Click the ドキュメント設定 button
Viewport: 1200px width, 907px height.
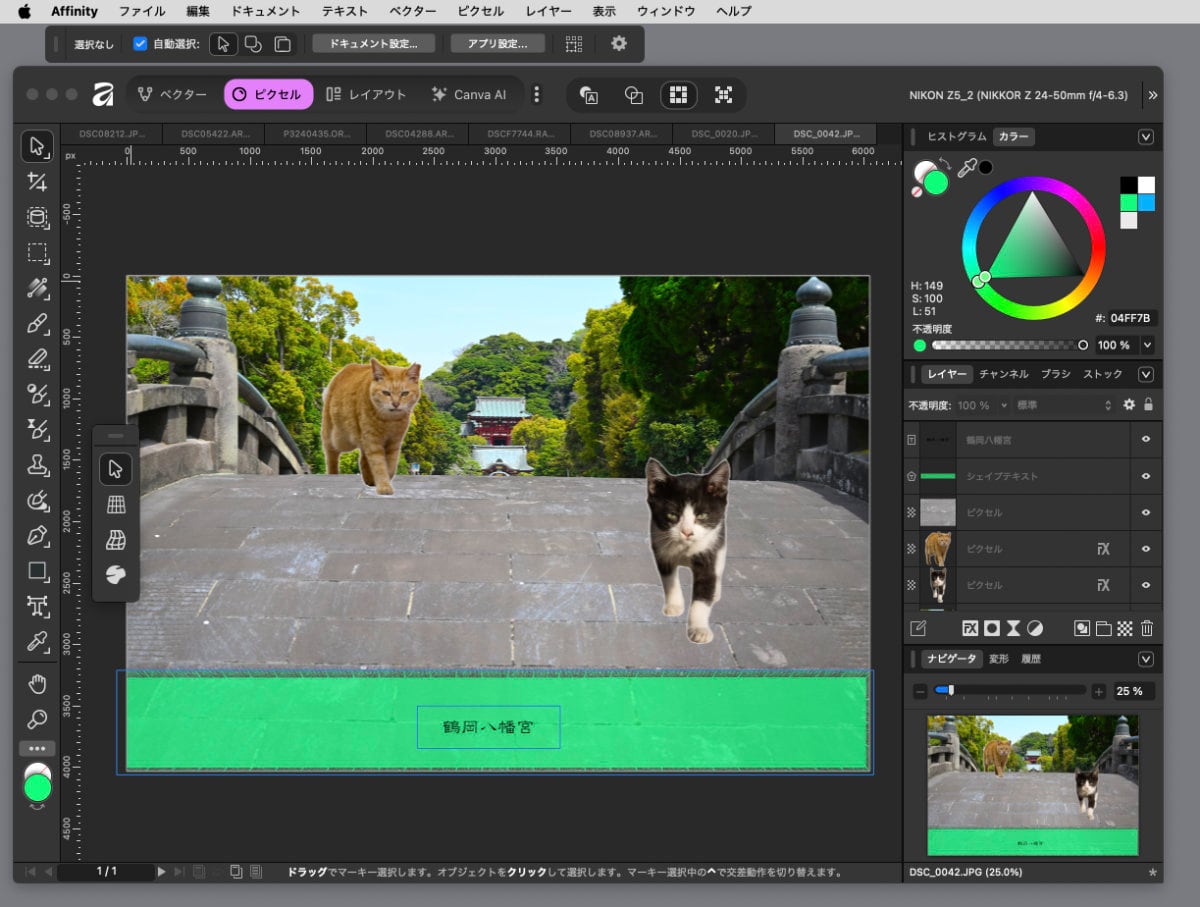click(x=374, y=44)
